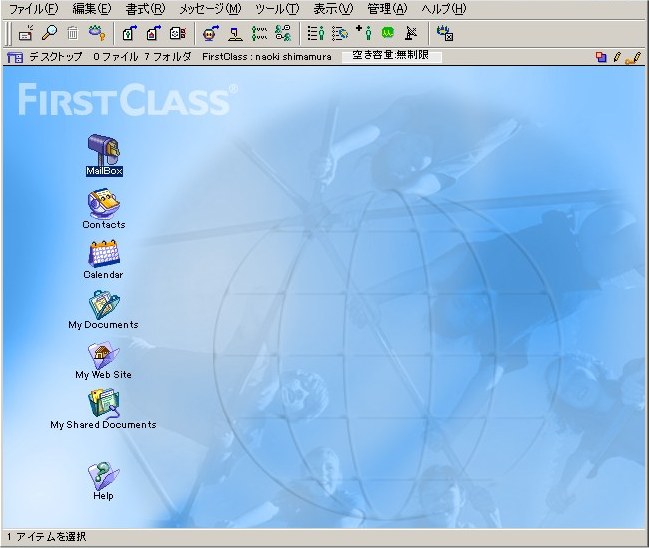Image resolution: width=649 pixels, height=548 pixels.
Task: Click the two green figures list icon
Action: [x=259, y=33]
